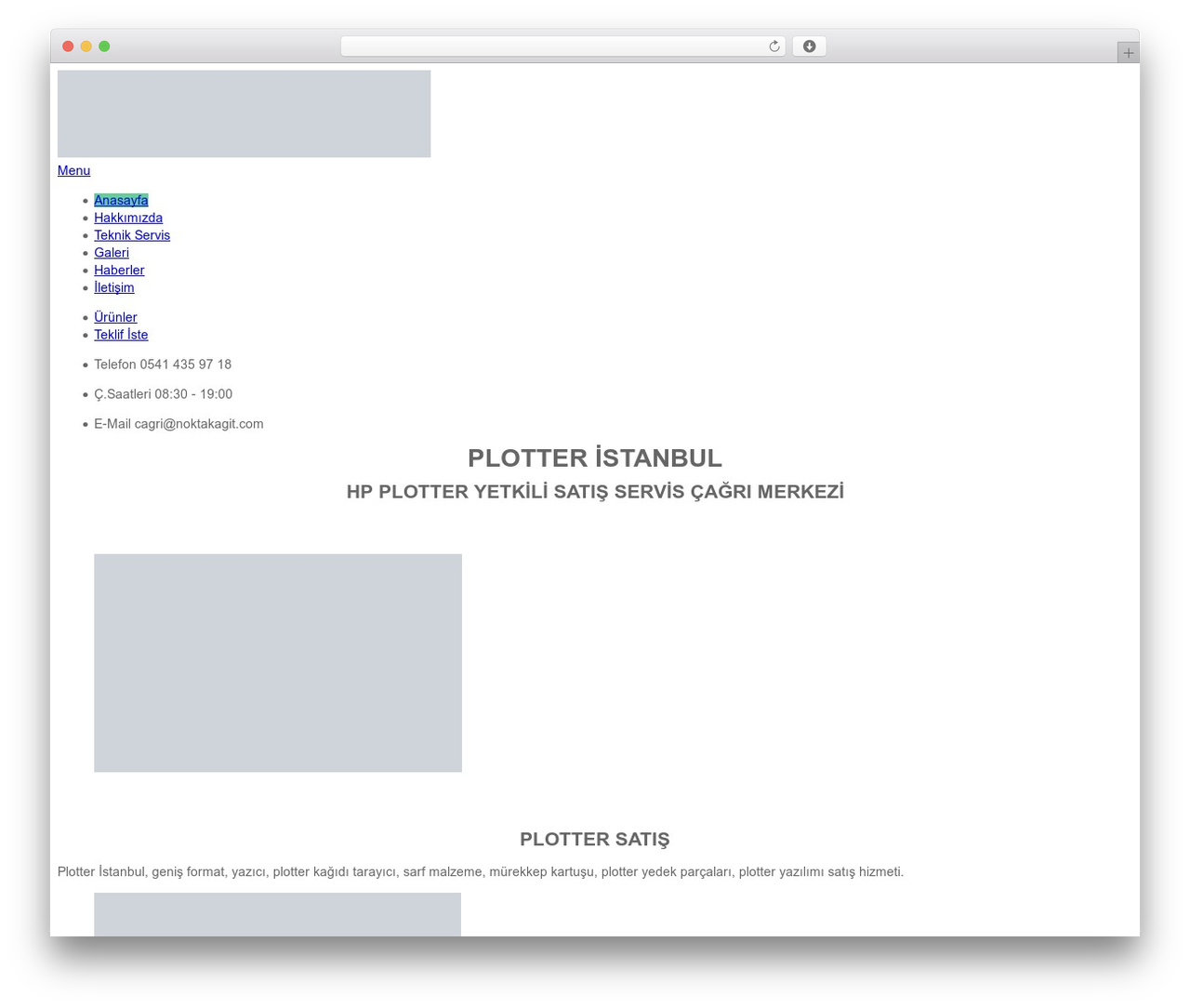Navigate to Teknik Servis
This screenshot has height=1008, width=1190.
click(132, 235)
